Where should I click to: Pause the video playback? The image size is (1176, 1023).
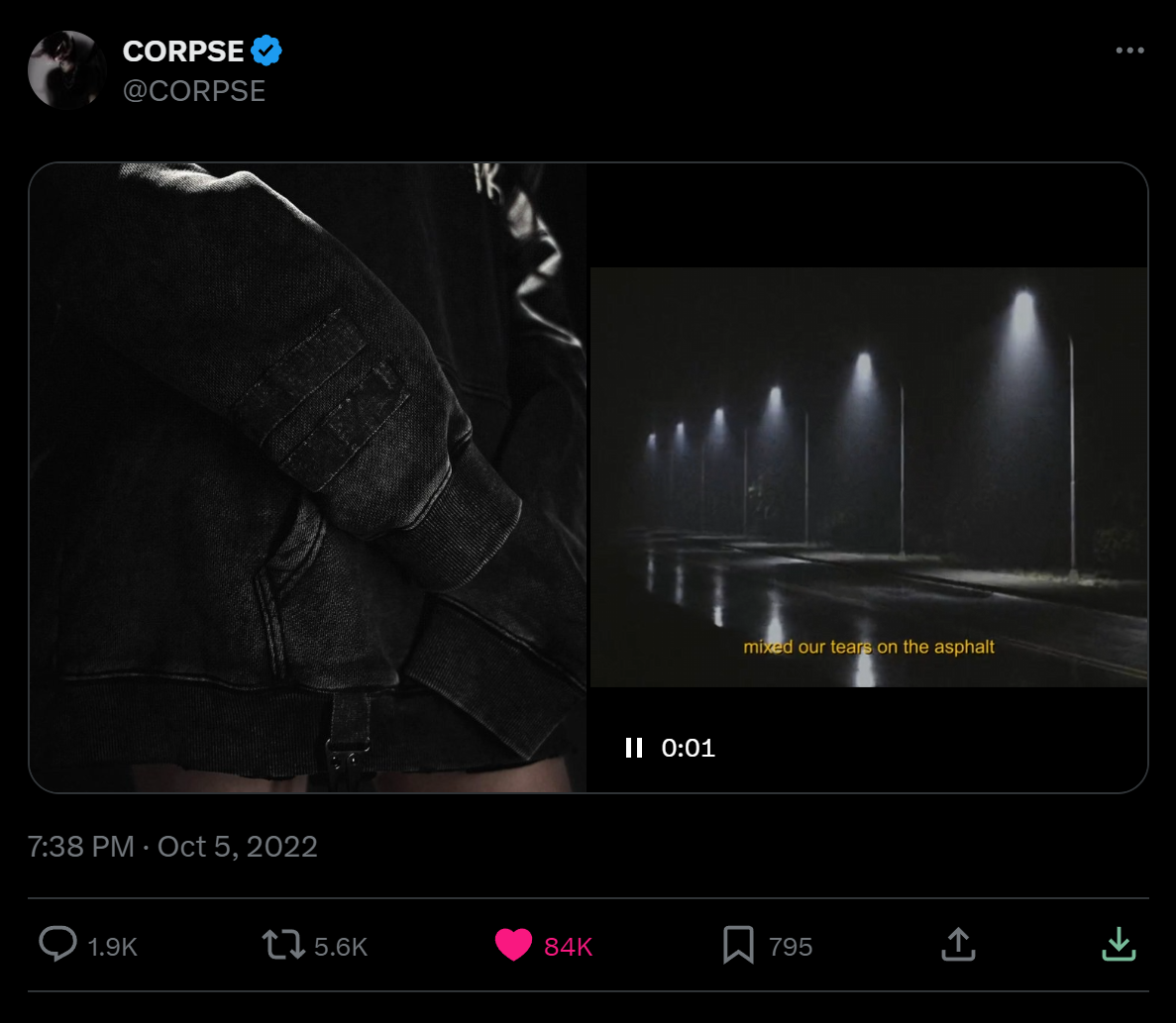pos(634,748)
